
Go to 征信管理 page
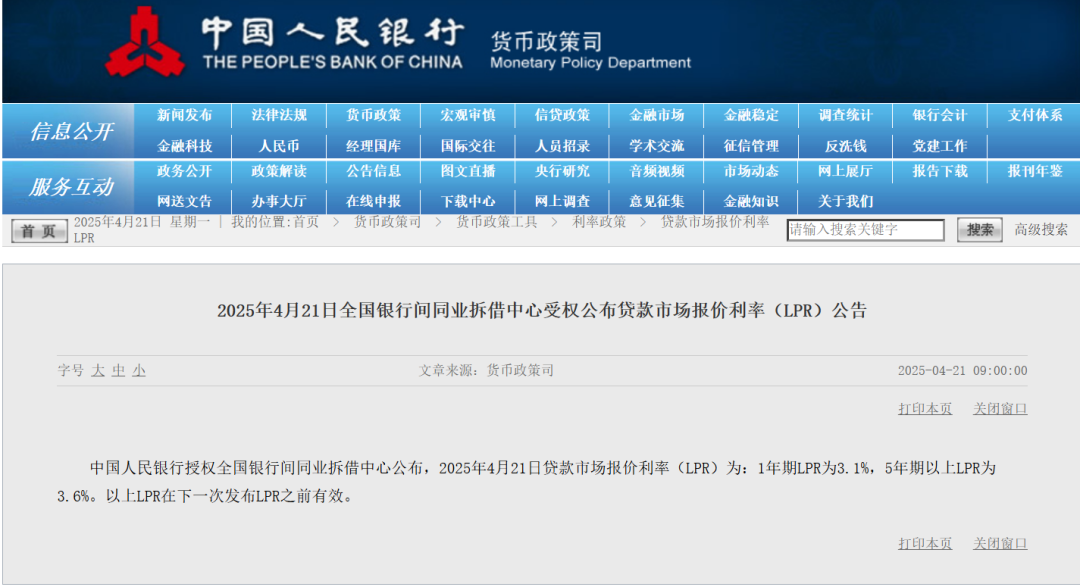[x=751, y=146]
